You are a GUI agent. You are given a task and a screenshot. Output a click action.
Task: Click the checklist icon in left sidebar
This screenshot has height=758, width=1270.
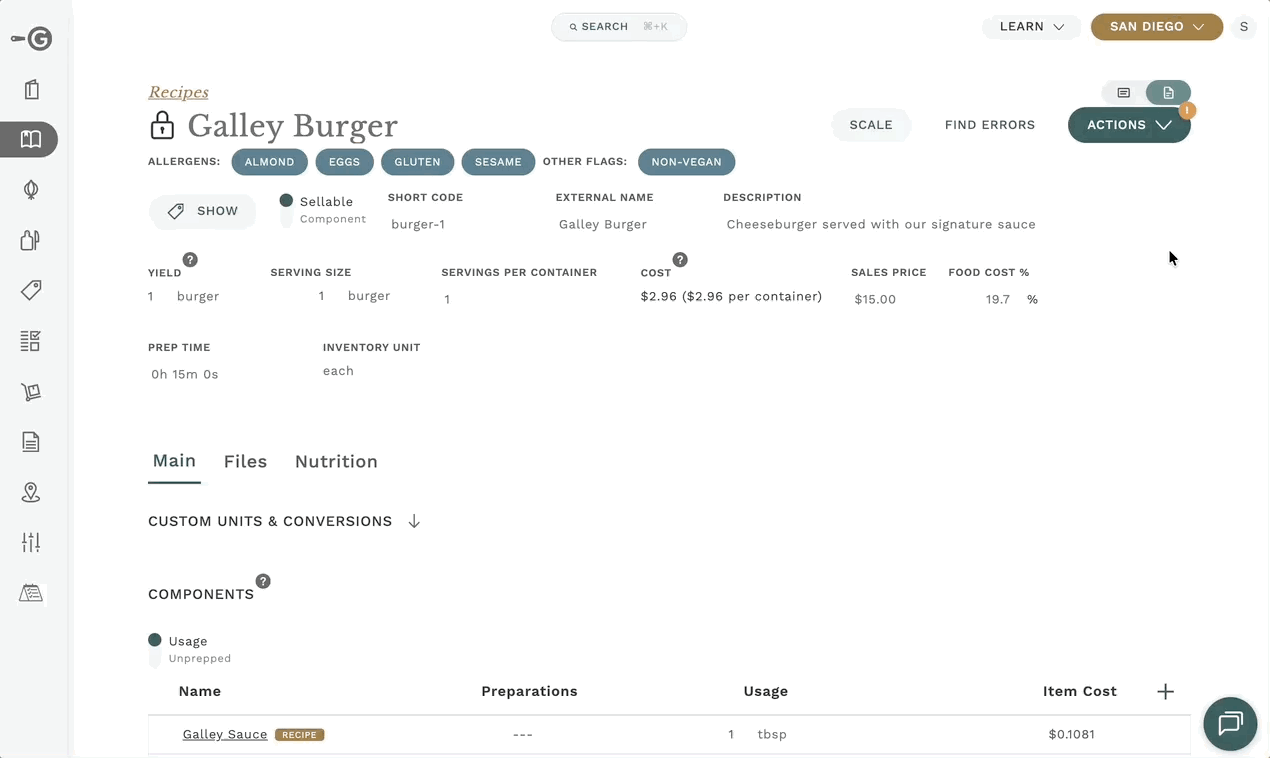click(x=31, y=341)
